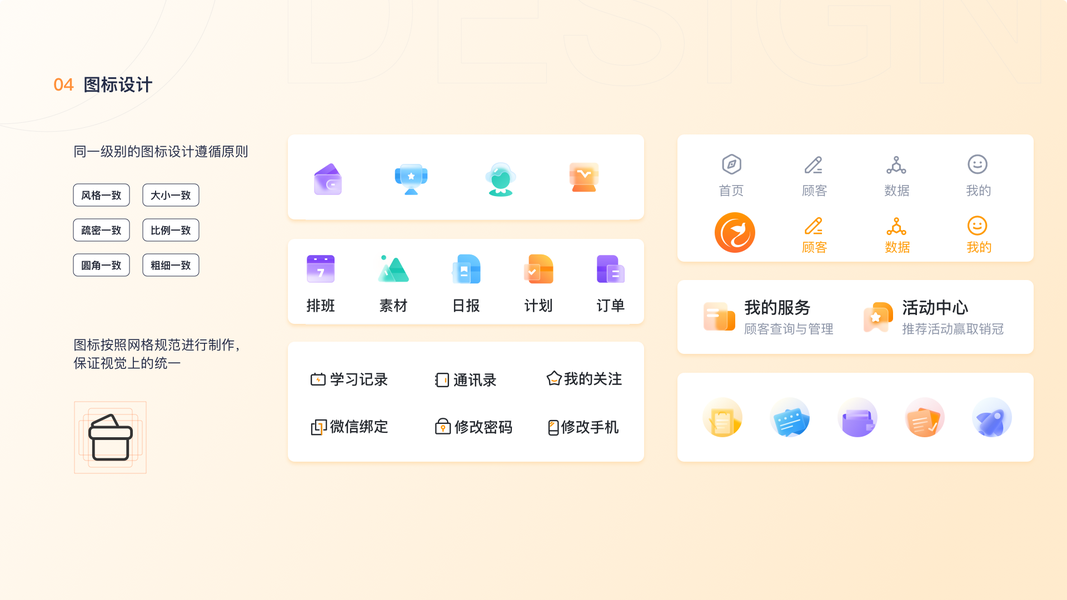This screenshot has height=600, width=1067.
Task: Click the 活动中心 title text
Action: (x=935, y=307)
